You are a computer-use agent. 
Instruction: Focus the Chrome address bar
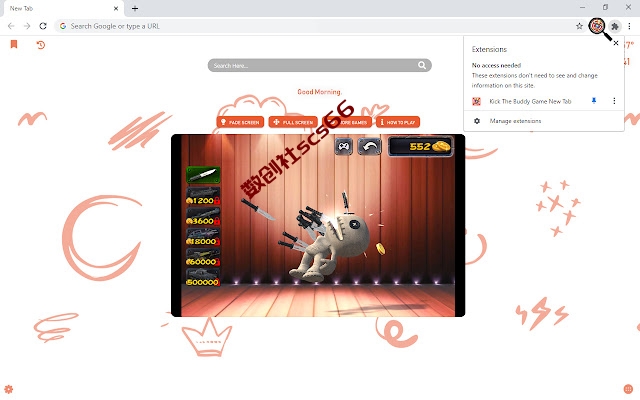pos(320,26)
